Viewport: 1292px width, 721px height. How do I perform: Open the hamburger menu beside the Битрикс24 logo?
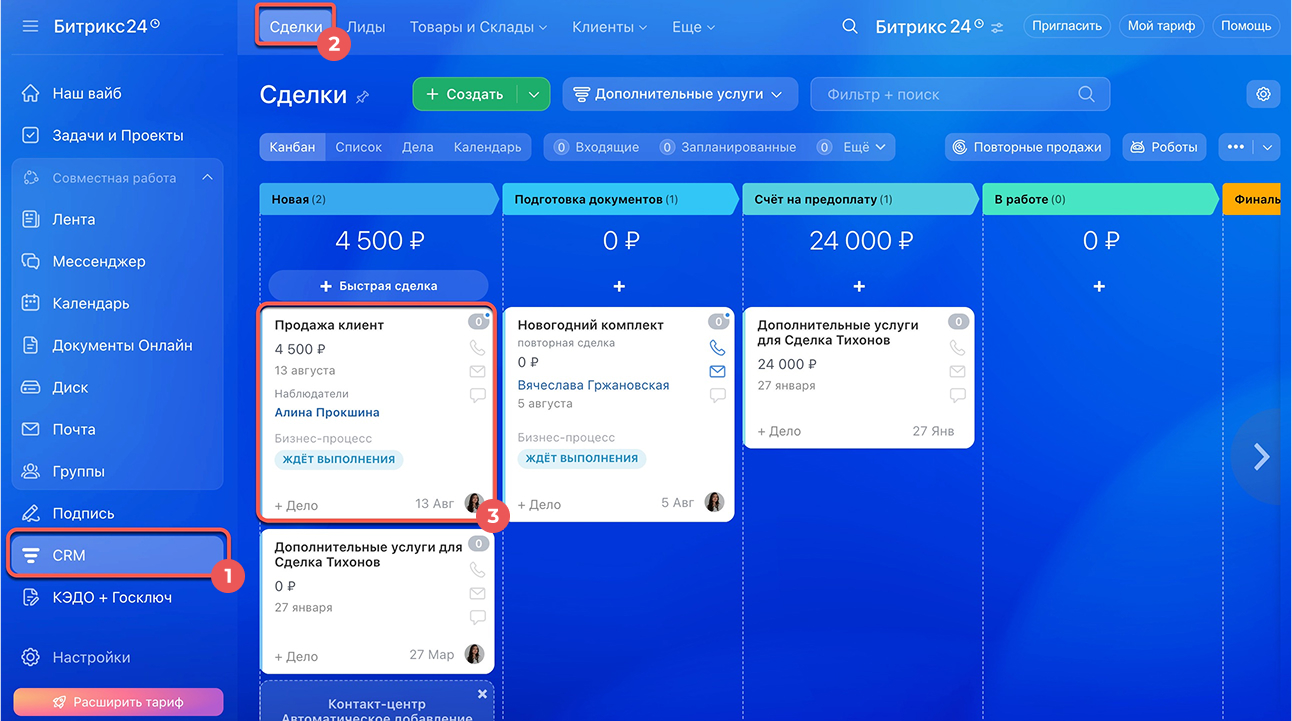coord(30,27)
